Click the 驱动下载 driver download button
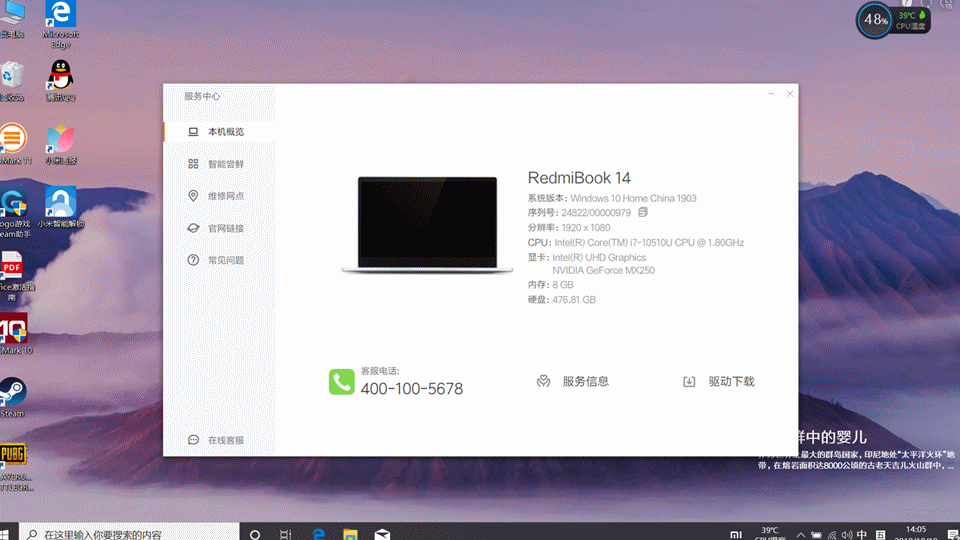 [x=719, y=381]
